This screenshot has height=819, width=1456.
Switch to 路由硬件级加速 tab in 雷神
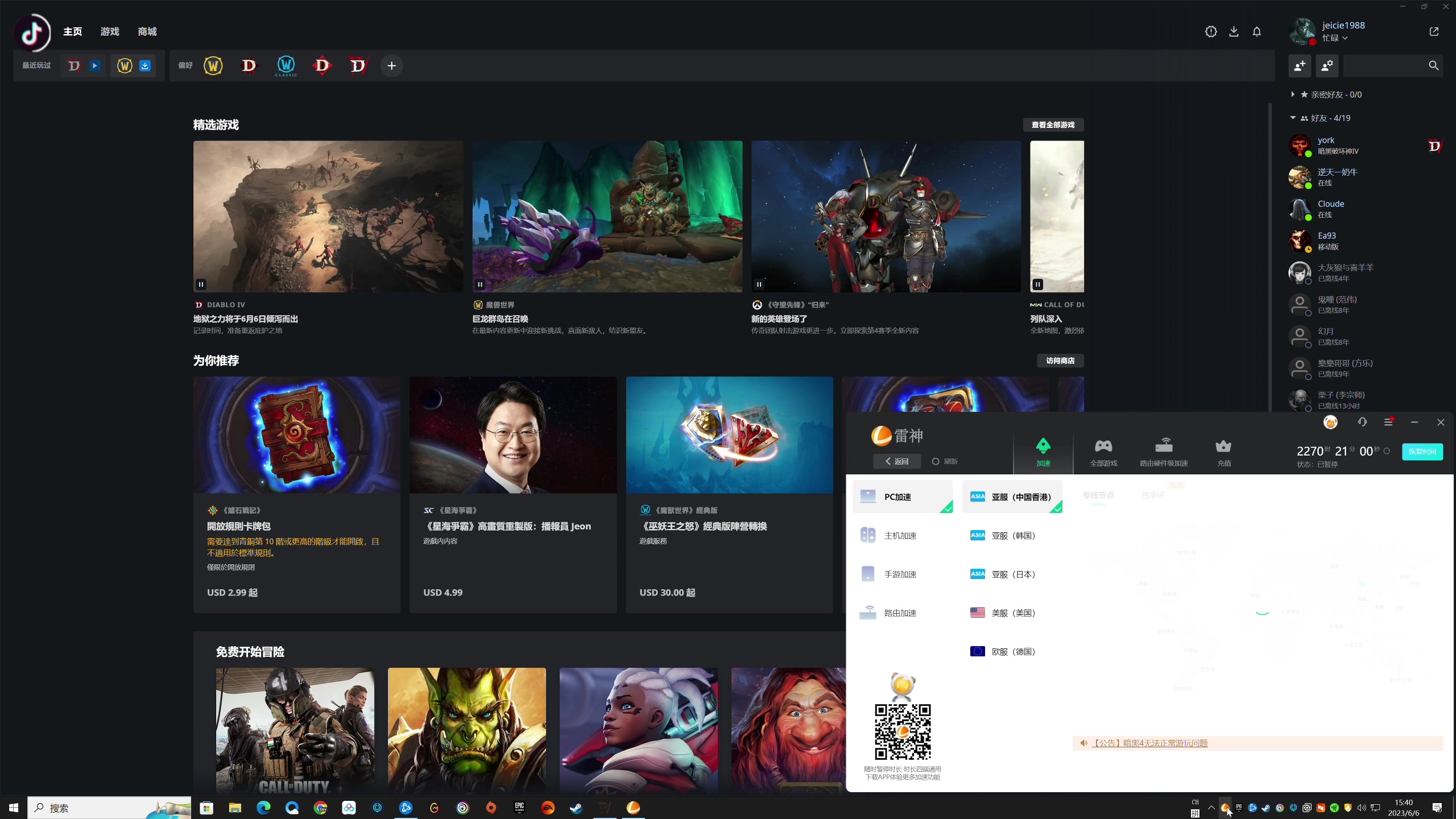click(x=1164, y=453)
